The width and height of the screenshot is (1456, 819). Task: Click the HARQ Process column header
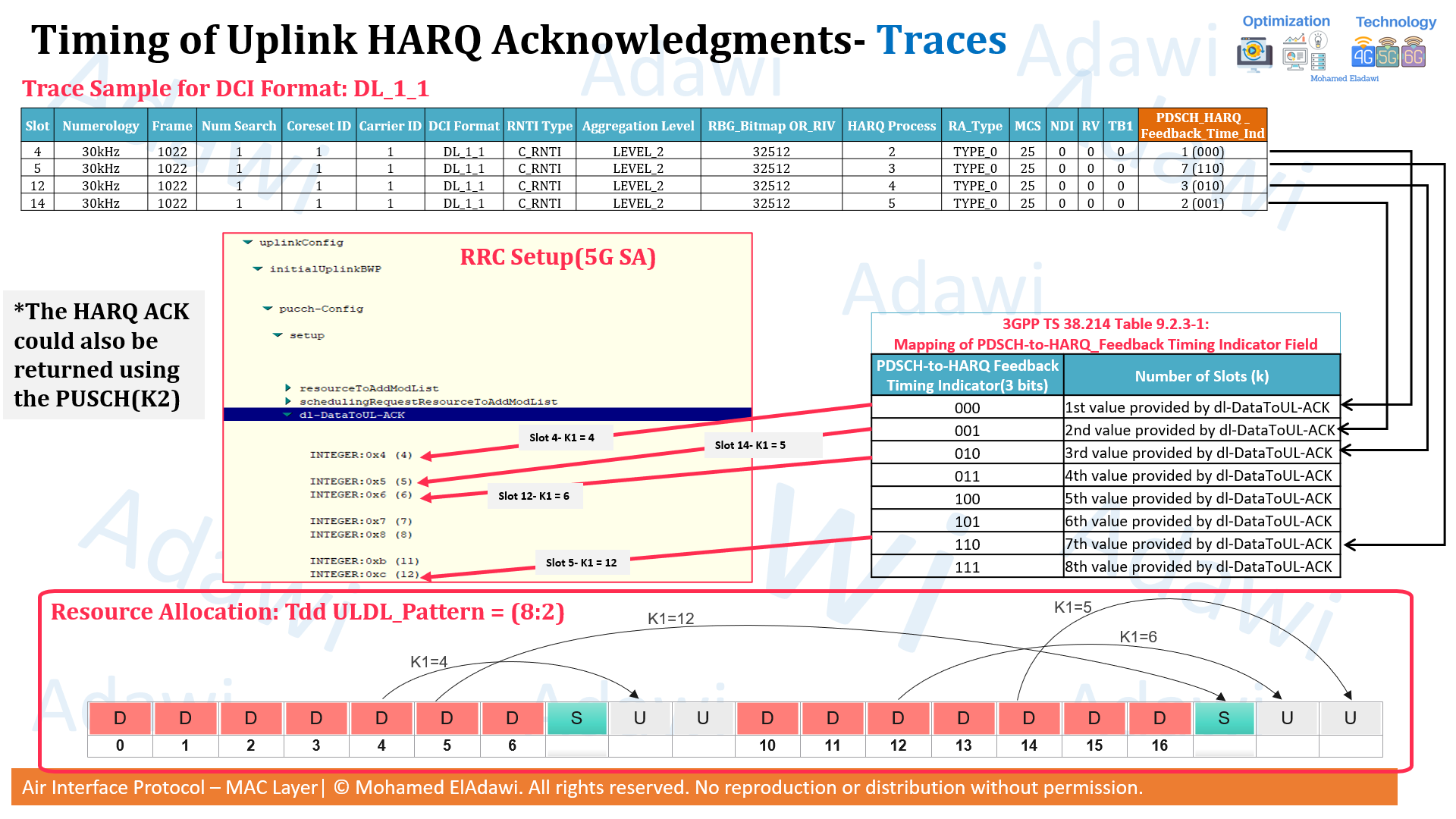click(891, 126)
